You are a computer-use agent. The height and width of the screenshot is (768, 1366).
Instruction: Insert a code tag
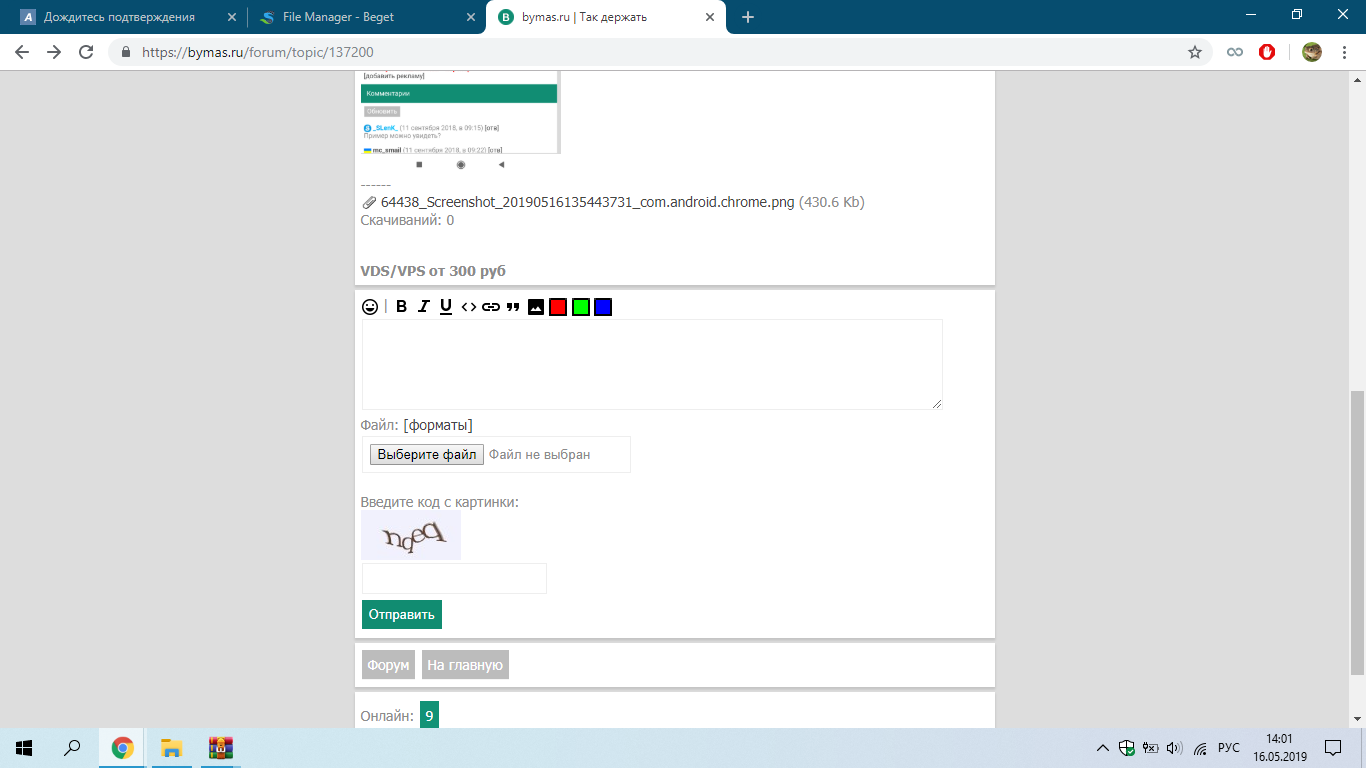click(468, 307)
